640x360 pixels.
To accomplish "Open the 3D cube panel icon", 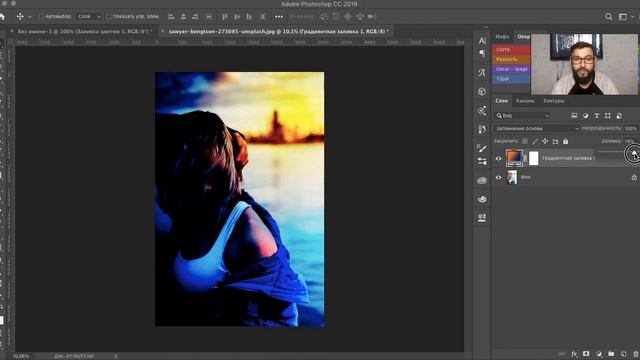I will (x=482, y=91).
